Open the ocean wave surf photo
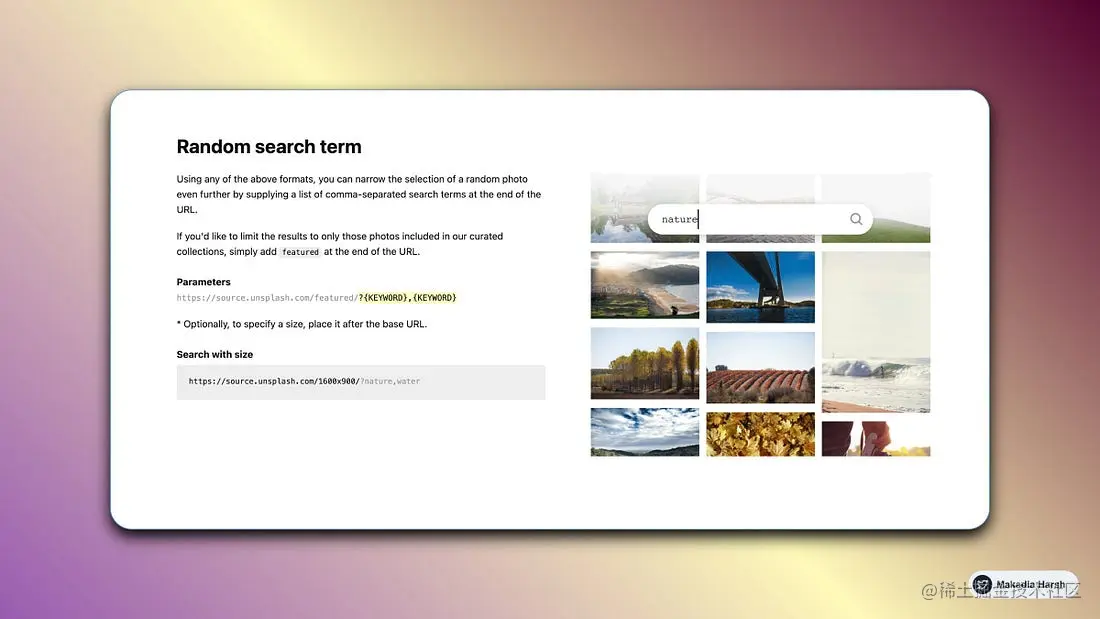Viewport: 1100px width, 619px height. click(x=876, y=332)
